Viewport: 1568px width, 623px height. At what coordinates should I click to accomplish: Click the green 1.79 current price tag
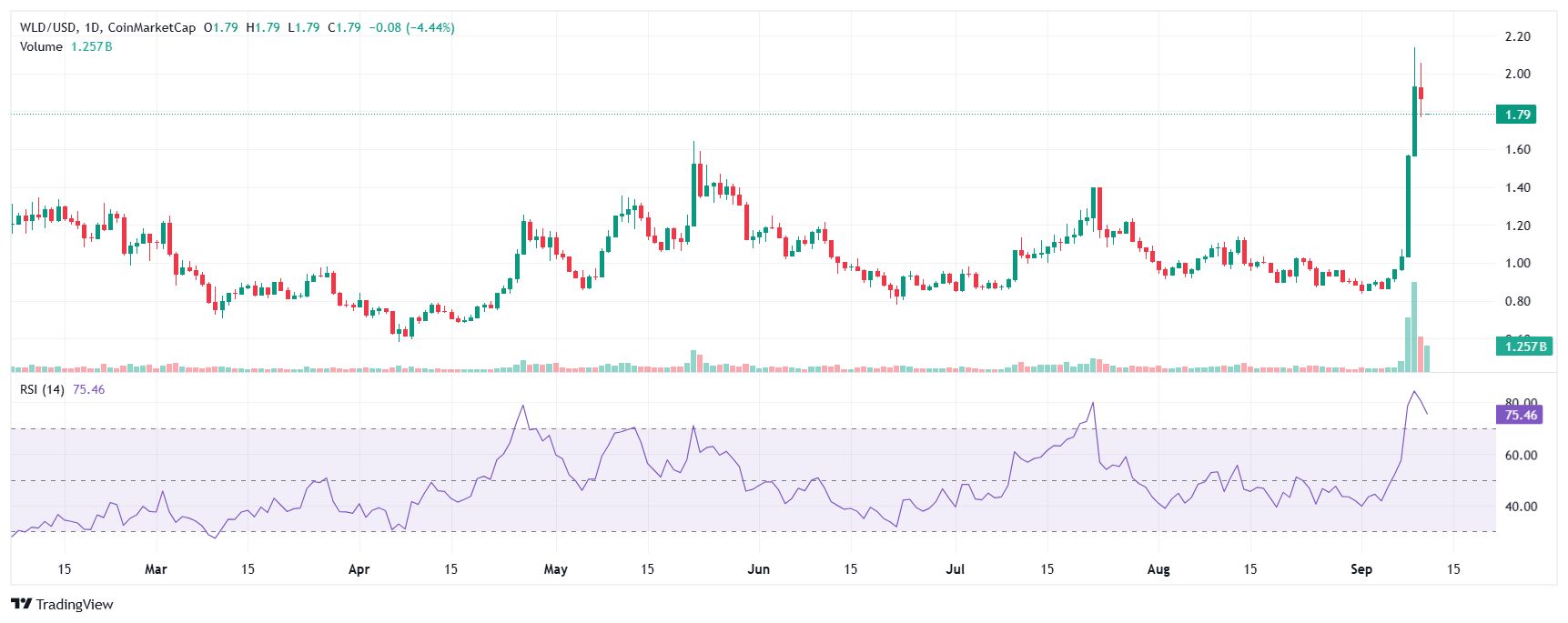coord(1516,115)
